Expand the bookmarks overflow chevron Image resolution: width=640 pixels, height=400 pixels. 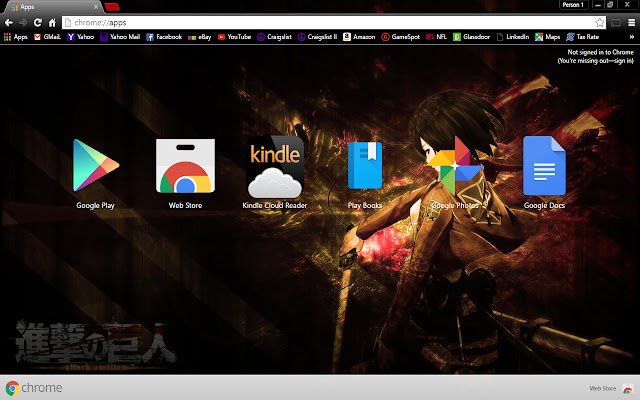tap(632, 37)
